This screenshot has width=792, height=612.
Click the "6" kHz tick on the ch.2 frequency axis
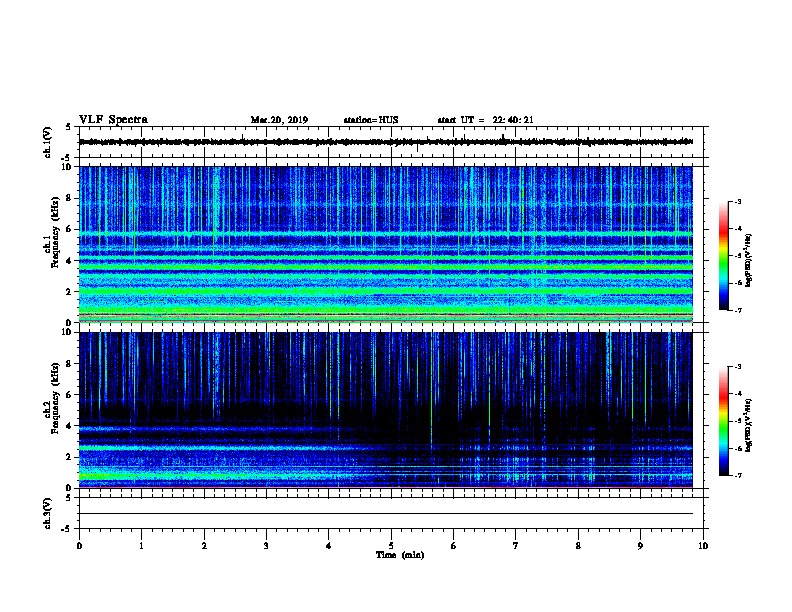69,395
